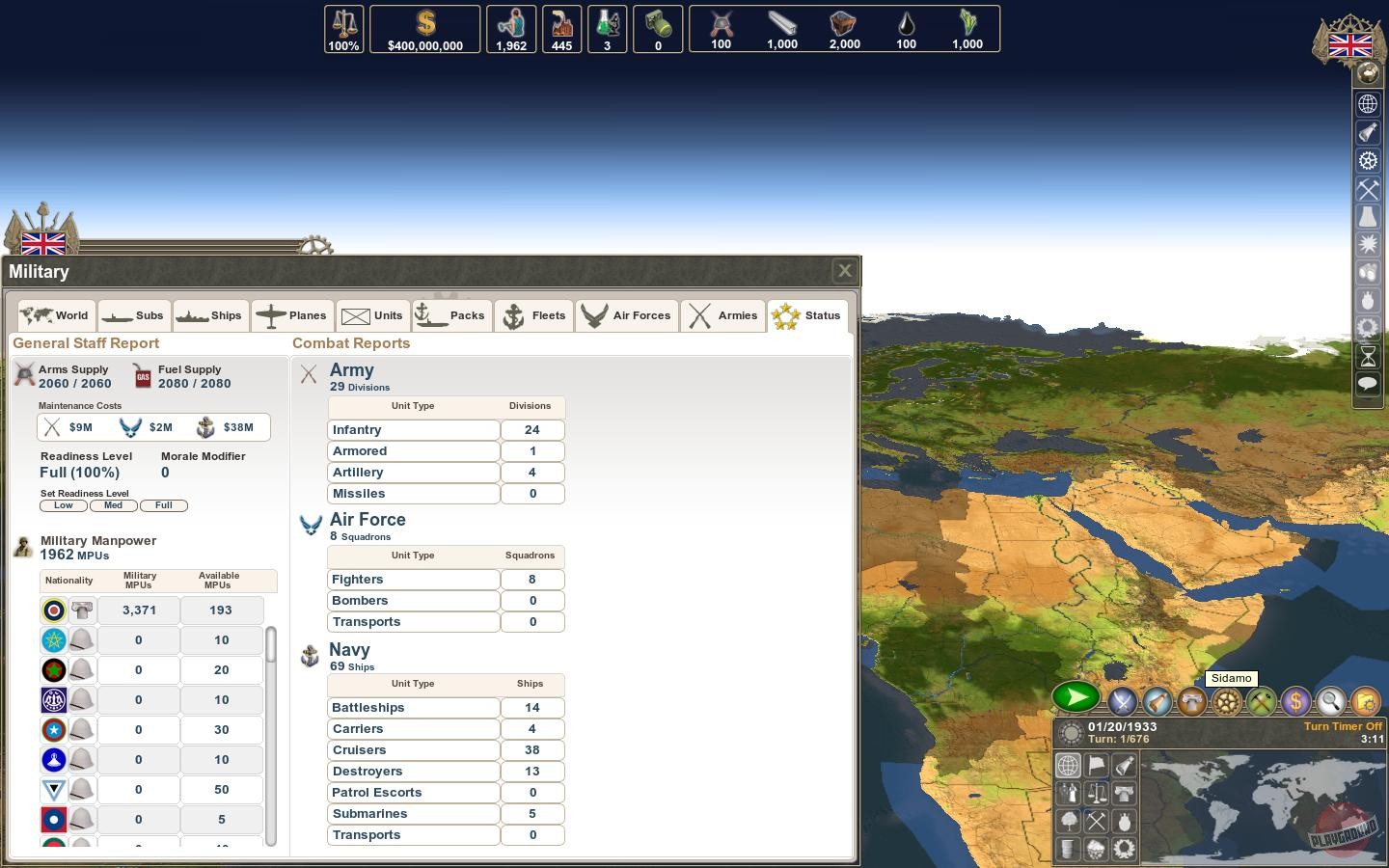Click the binoculars icon in right sidebar
This screenshot has width=1389, height=868.
coord(1368,272)
